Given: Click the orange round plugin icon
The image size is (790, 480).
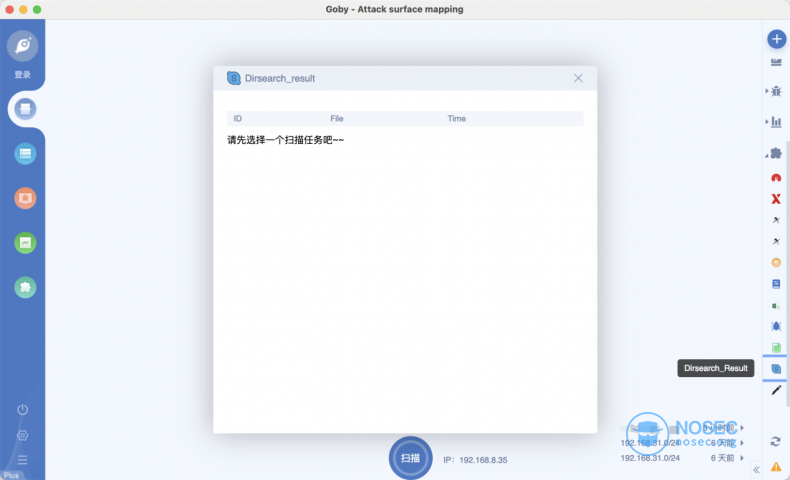Looking at the screenshot, I should click(x=776, y=262).
